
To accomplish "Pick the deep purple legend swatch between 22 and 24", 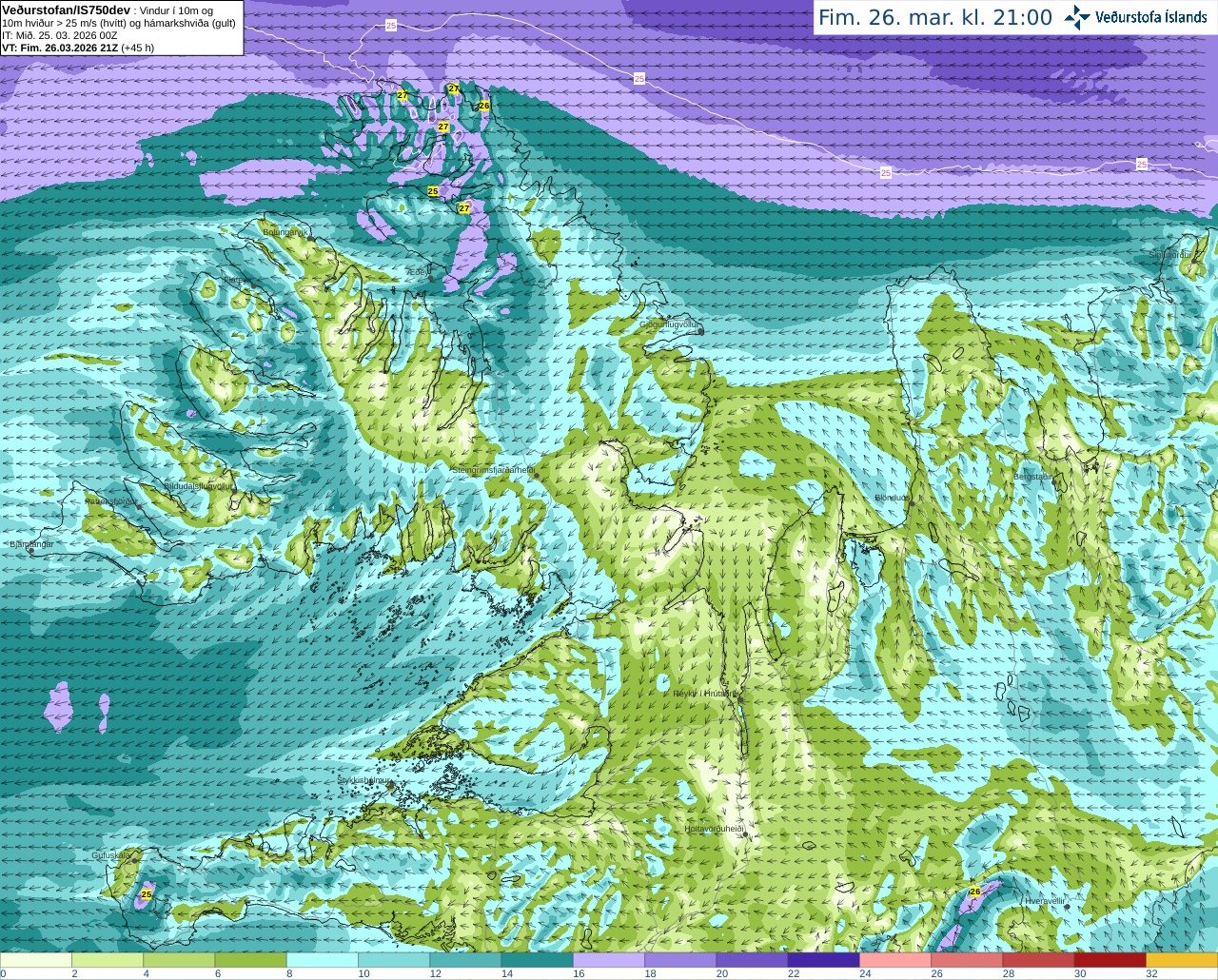I will click(x=823, y=960).
